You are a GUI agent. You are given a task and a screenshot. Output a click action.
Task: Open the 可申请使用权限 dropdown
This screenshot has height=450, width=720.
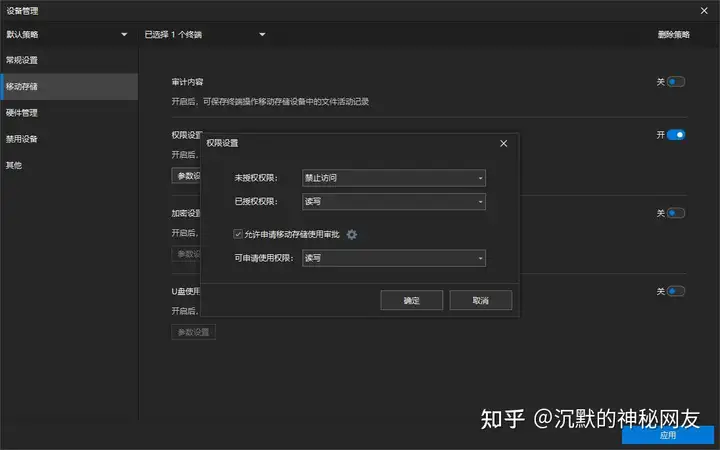pyautogui.click(x=394, y=258)
